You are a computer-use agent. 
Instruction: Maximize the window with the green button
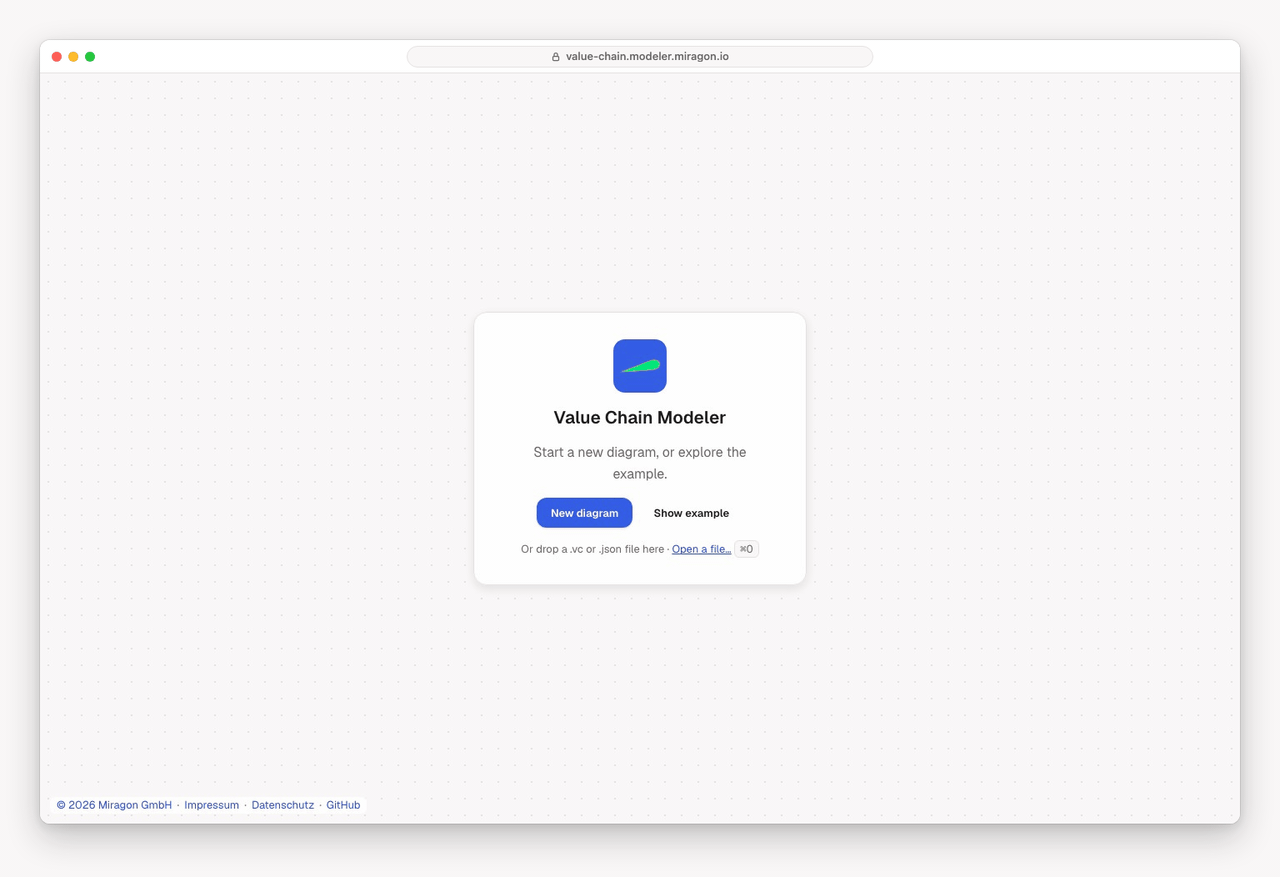(90, 57)
